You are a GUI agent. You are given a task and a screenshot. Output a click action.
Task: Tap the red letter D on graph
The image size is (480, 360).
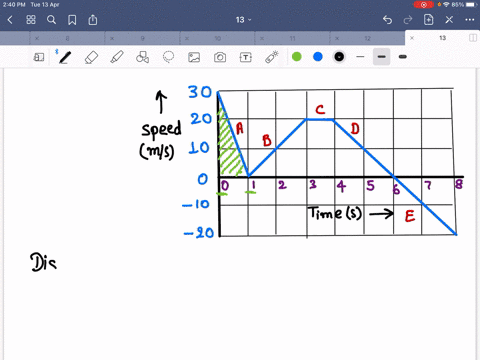[x=355, y=128]
